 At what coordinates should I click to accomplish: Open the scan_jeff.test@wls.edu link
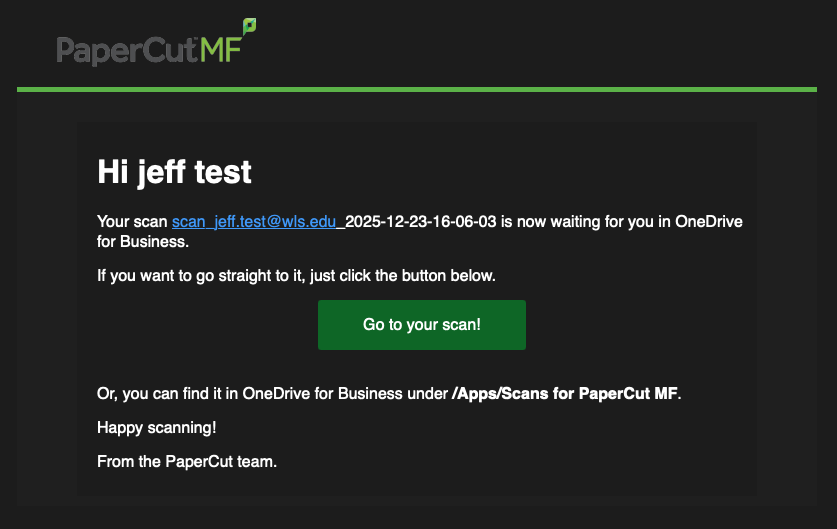point(254,222)
